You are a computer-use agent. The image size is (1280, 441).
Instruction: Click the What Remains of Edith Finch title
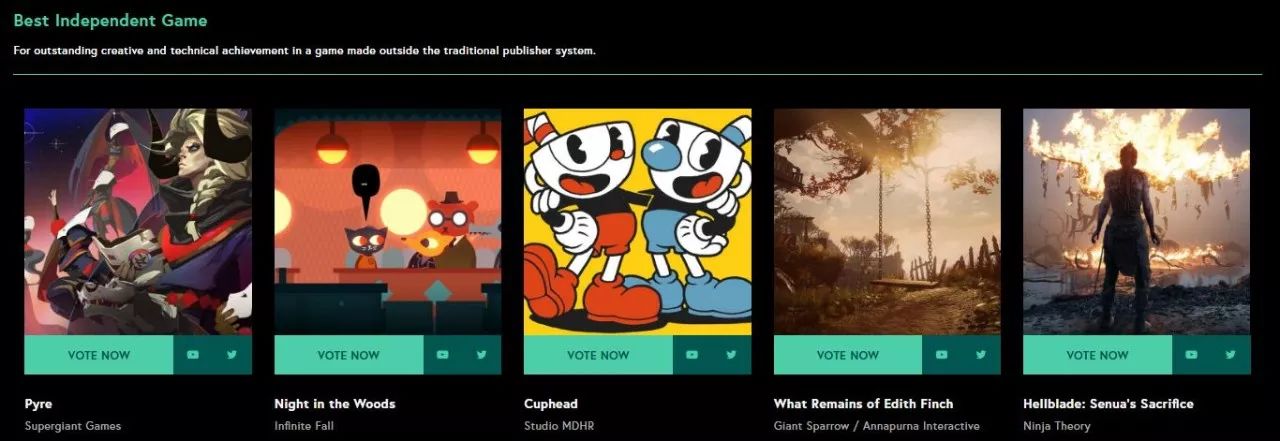point(863,404)
